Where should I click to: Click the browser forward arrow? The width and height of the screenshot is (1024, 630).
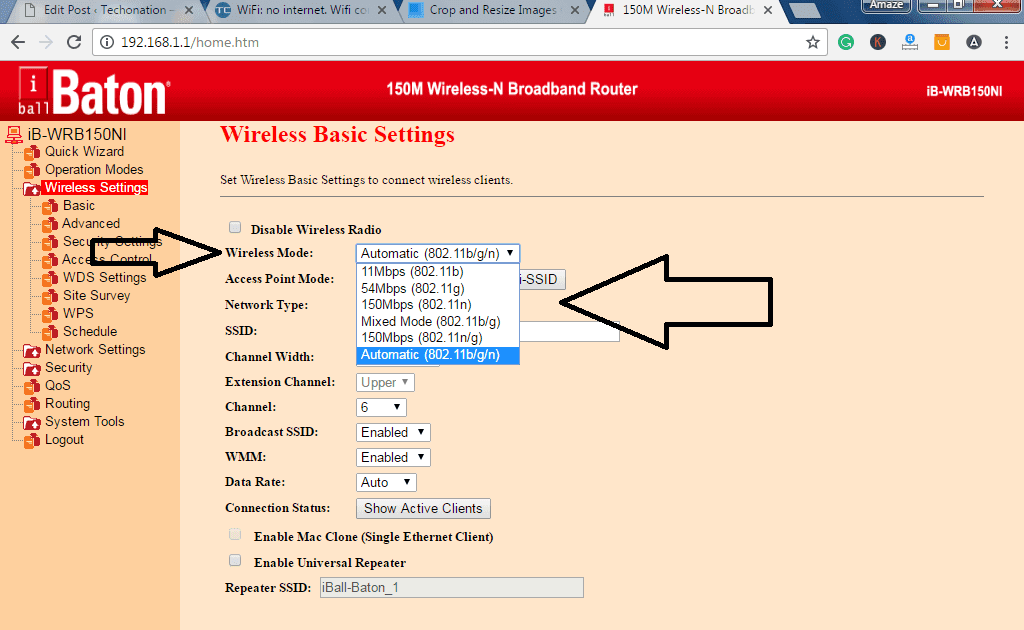coord(46,42)
